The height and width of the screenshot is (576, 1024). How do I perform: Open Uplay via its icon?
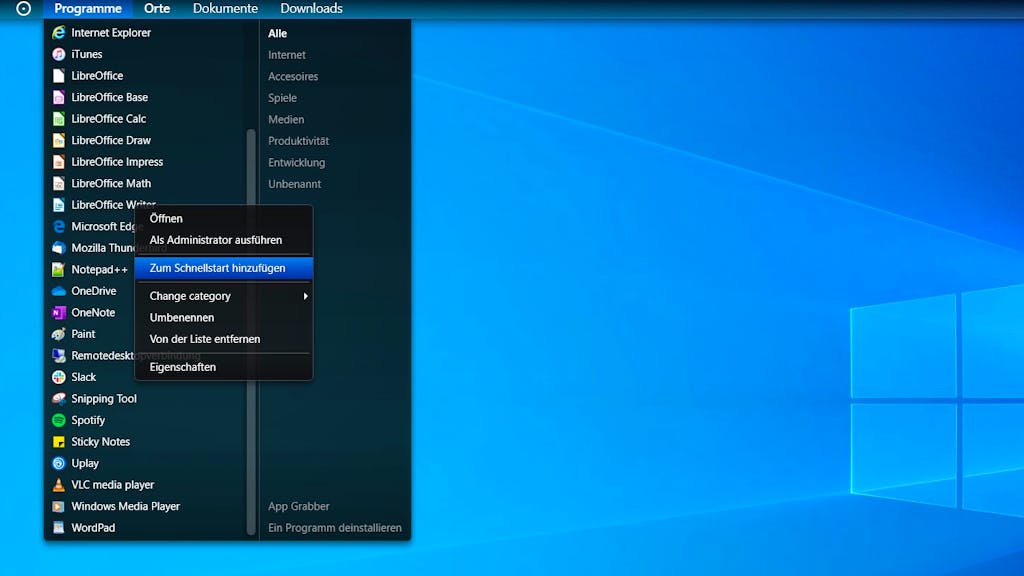click(59, 464)
